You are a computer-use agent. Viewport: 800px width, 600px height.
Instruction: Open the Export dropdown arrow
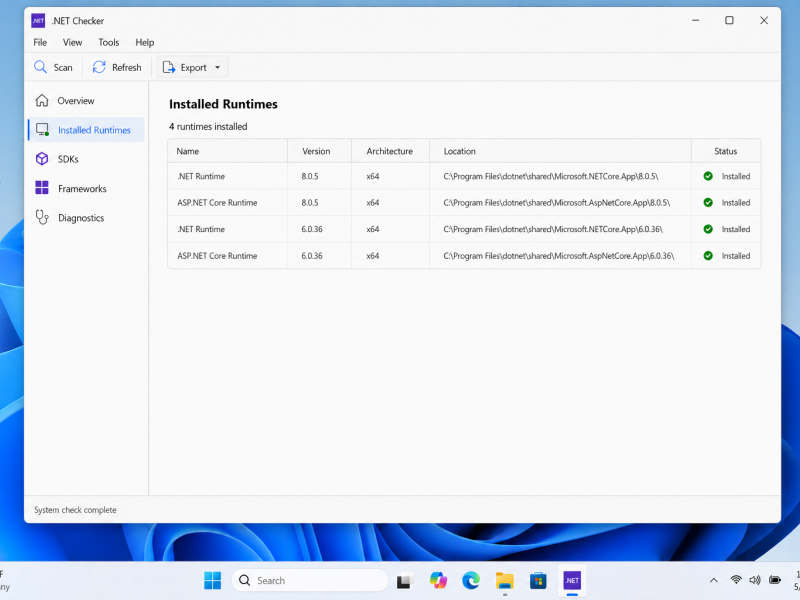pyautogui.click(x=217, y=67)
